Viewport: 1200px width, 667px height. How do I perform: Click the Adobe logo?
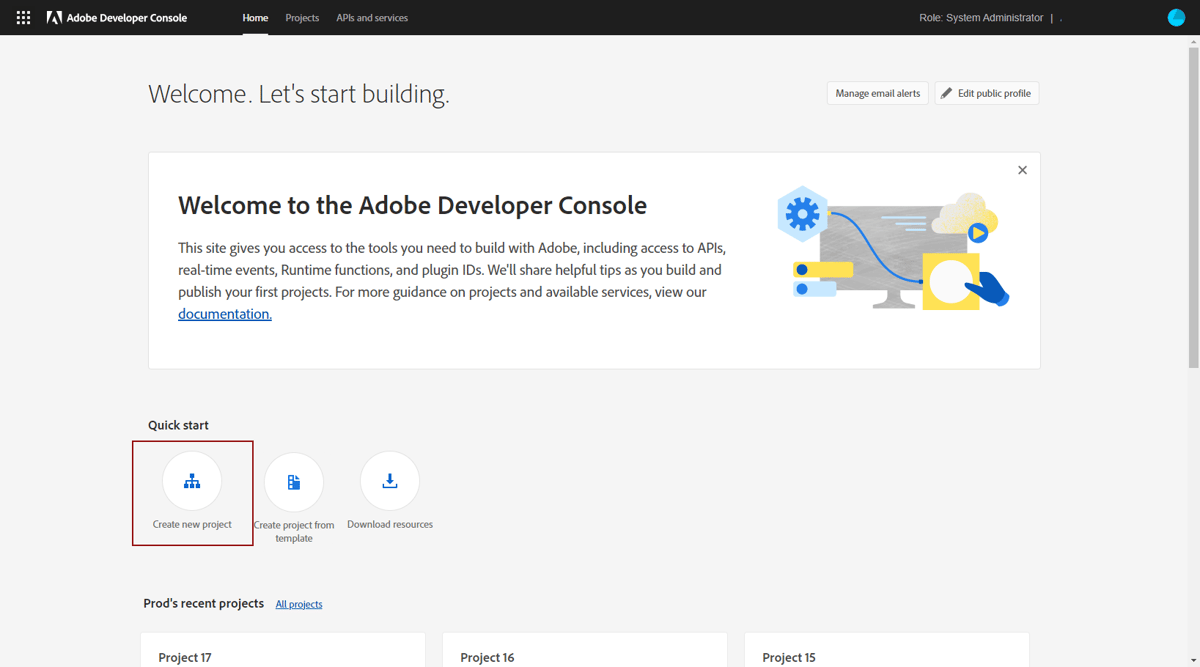54,17
